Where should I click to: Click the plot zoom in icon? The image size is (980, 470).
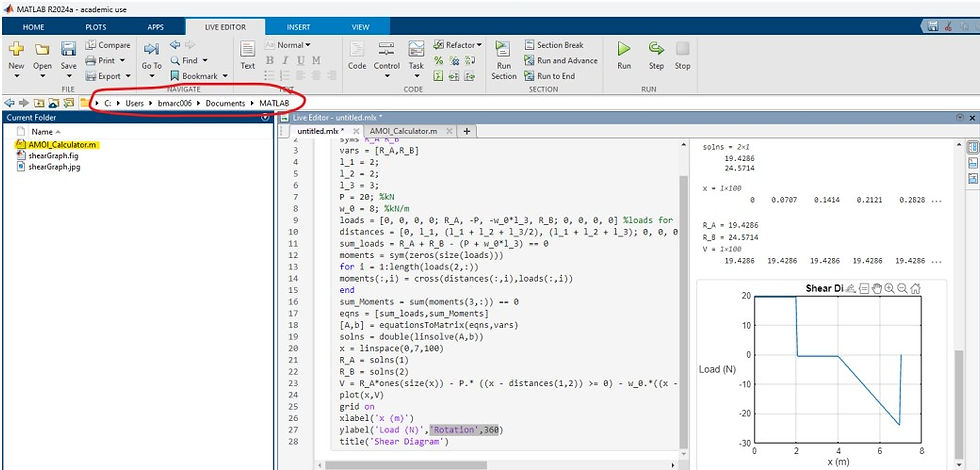[x=889, y=288]
